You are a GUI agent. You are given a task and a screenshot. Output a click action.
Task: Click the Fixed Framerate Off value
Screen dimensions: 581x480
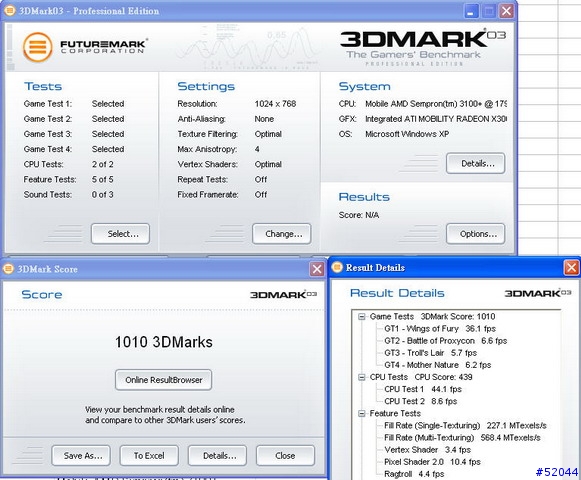coord(260,195)
